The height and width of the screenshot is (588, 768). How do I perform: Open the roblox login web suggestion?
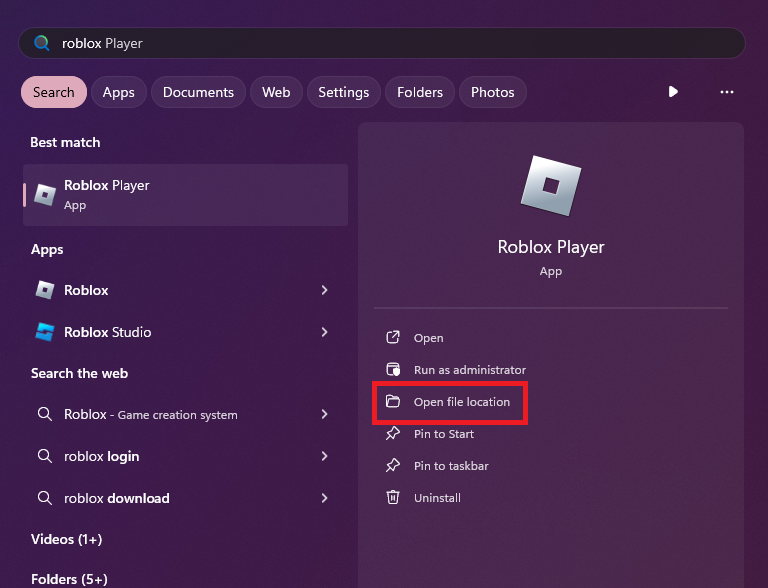(x=186, y=456)
